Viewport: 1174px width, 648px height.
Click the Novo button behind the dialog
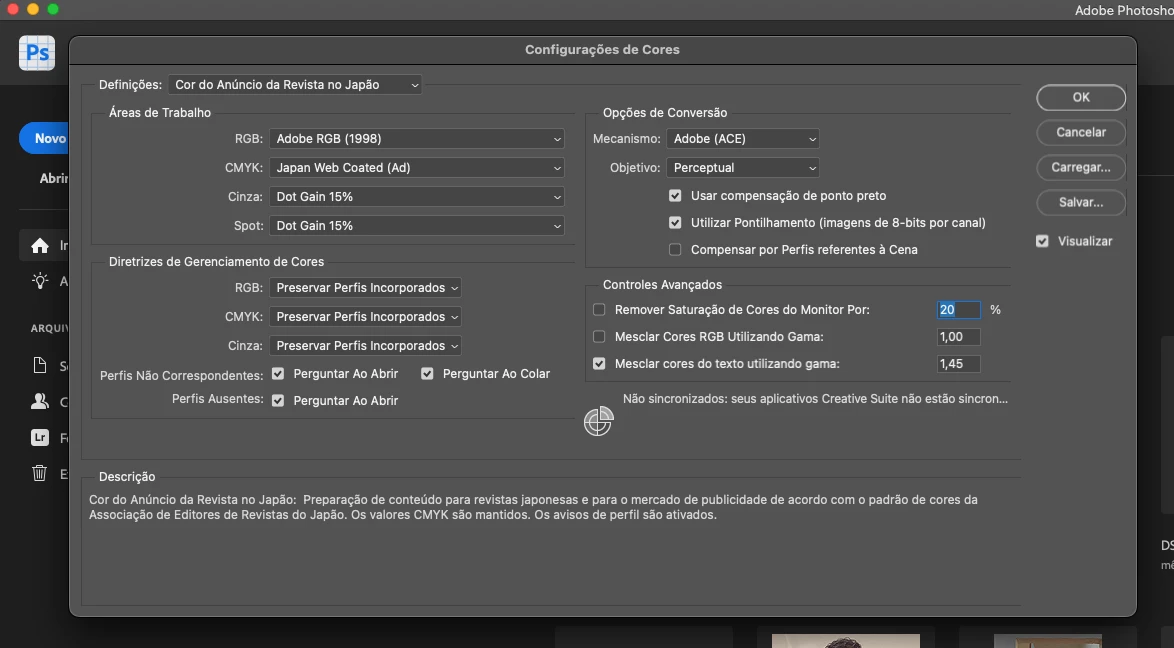(x=45, y=139)
